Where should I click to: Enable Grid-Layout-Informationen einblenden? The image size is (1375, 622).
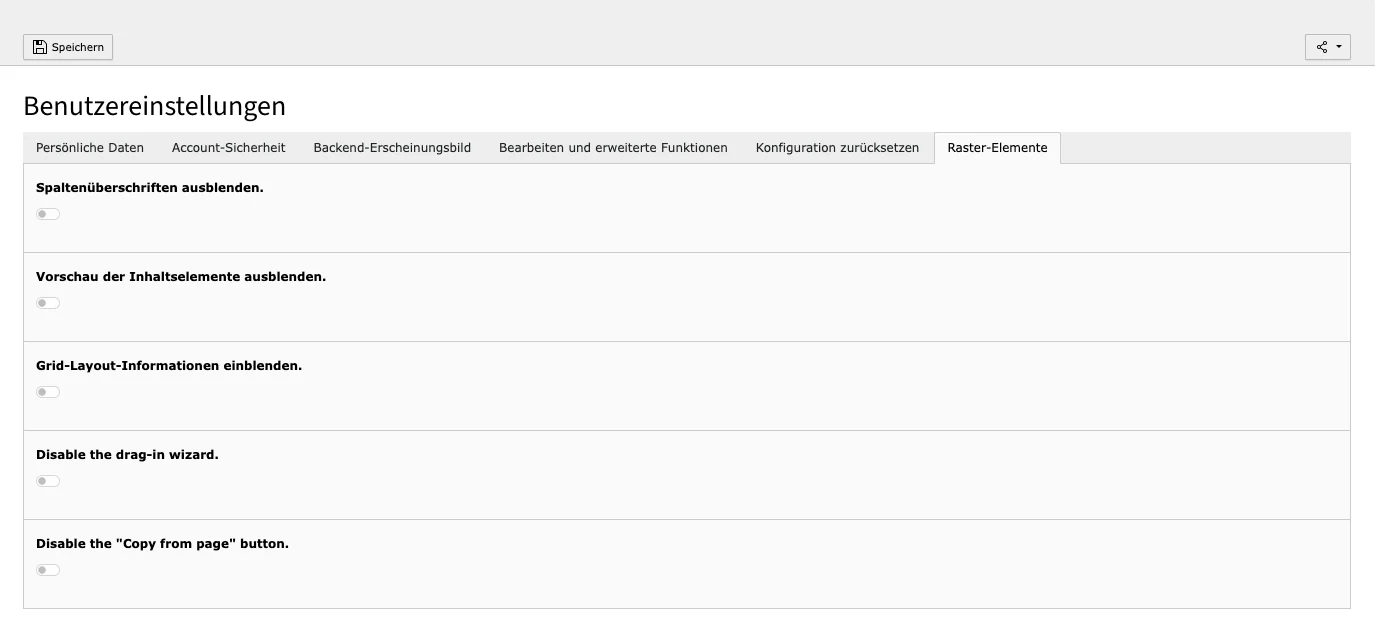click(47, 391)
